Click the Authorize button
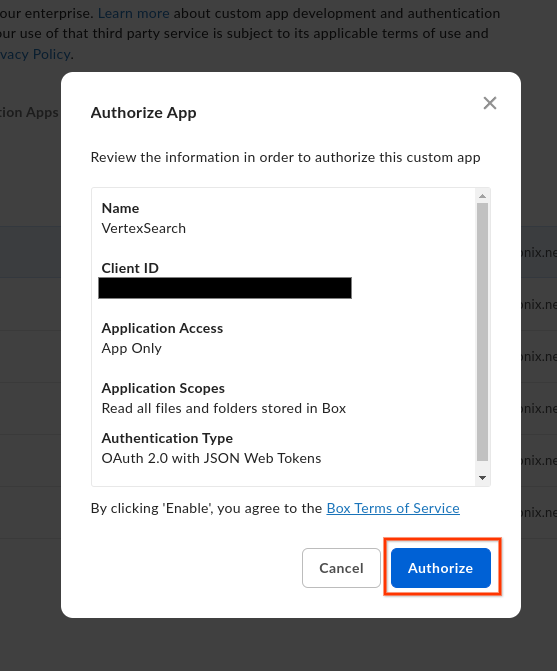The width and height of the screenshot is (557, 671). (441, 568)
